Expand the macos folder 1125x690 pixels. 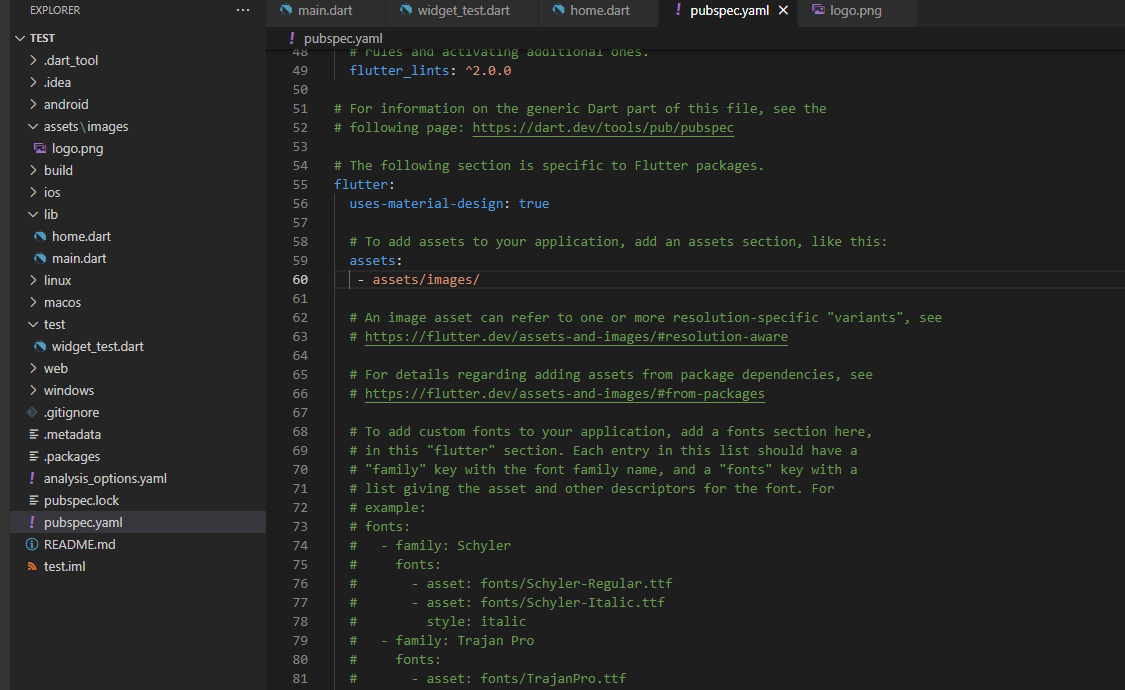(x=33, y=303)
